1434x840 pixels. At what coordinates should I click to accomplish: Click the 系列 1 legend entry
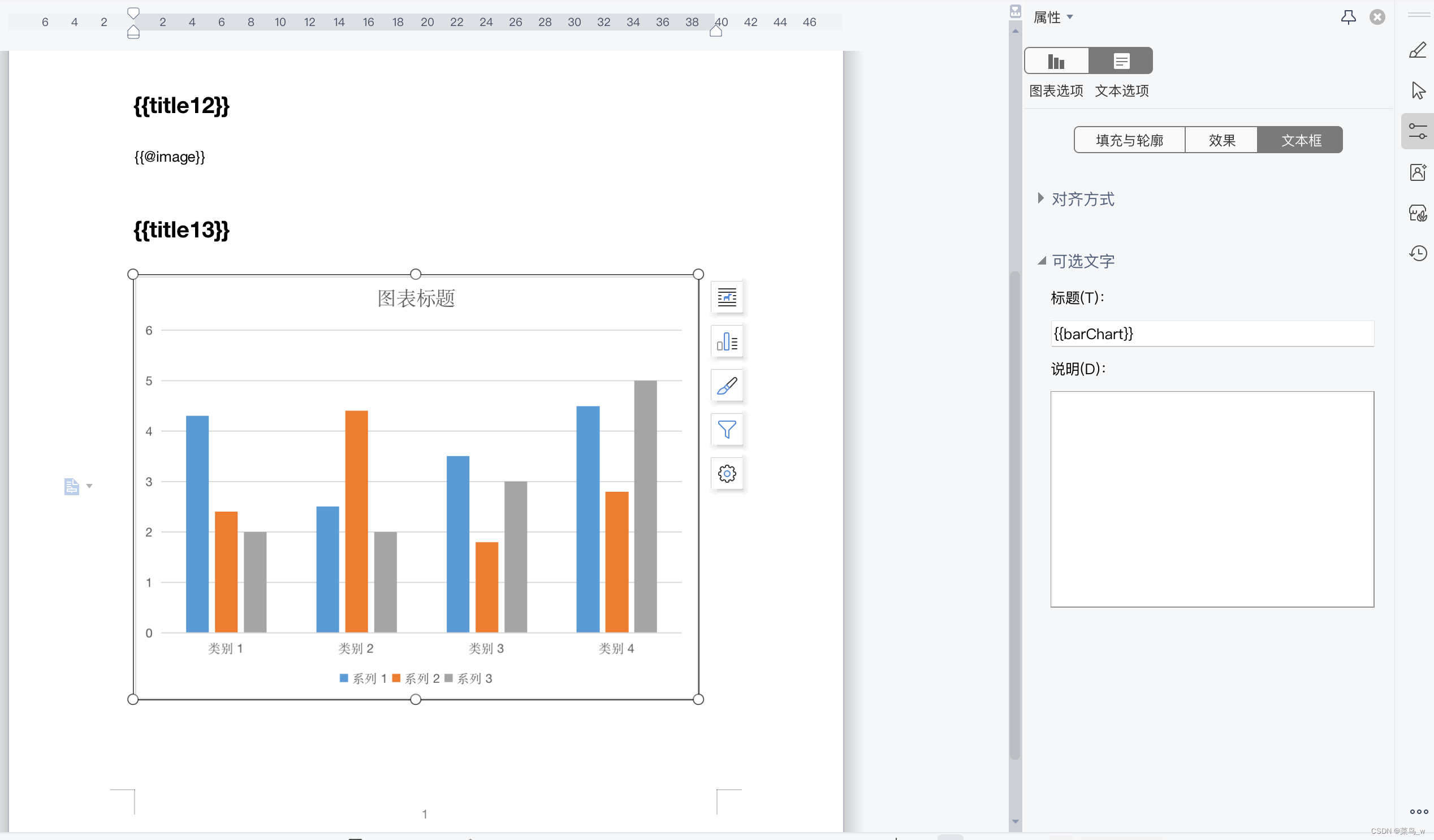click(x=363, y=678)
